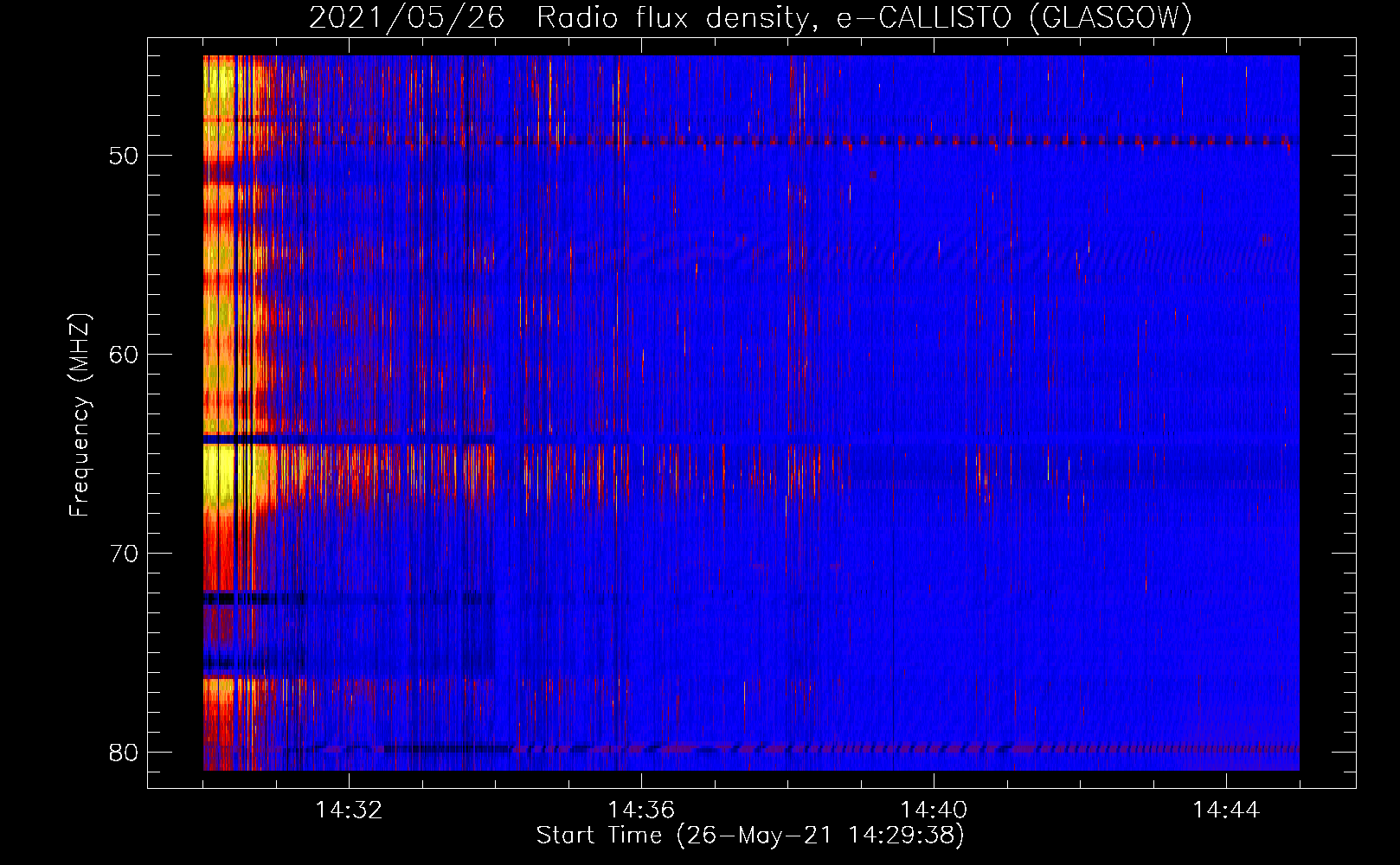Image resolution: width=1400 pixels, height=865 pixels.
Task: Click the 14:32 time tick label
Action: 349,811
